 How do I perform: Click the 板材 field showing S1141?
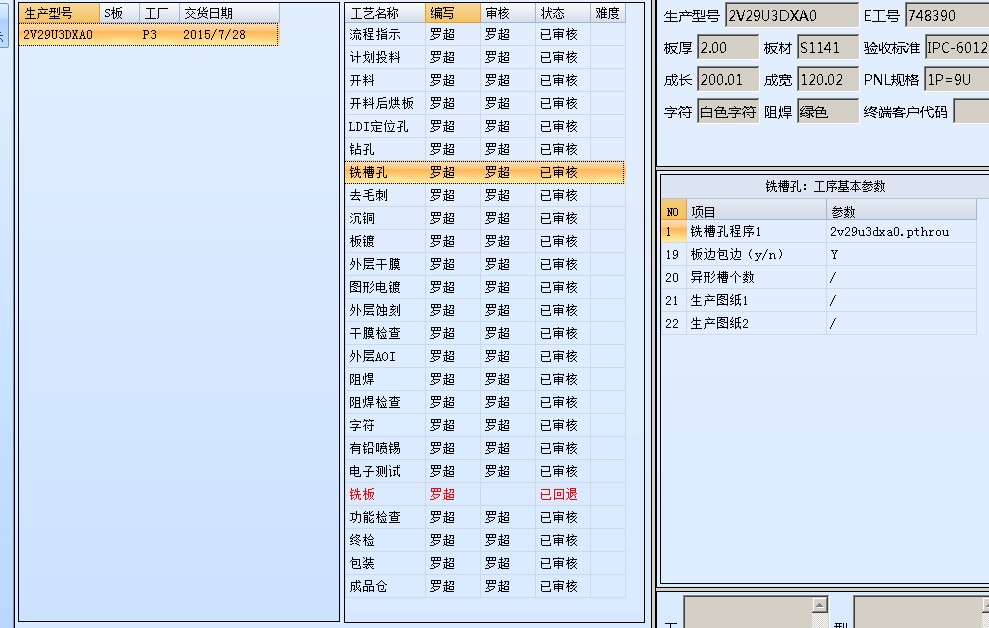click(x=828, y=47)
